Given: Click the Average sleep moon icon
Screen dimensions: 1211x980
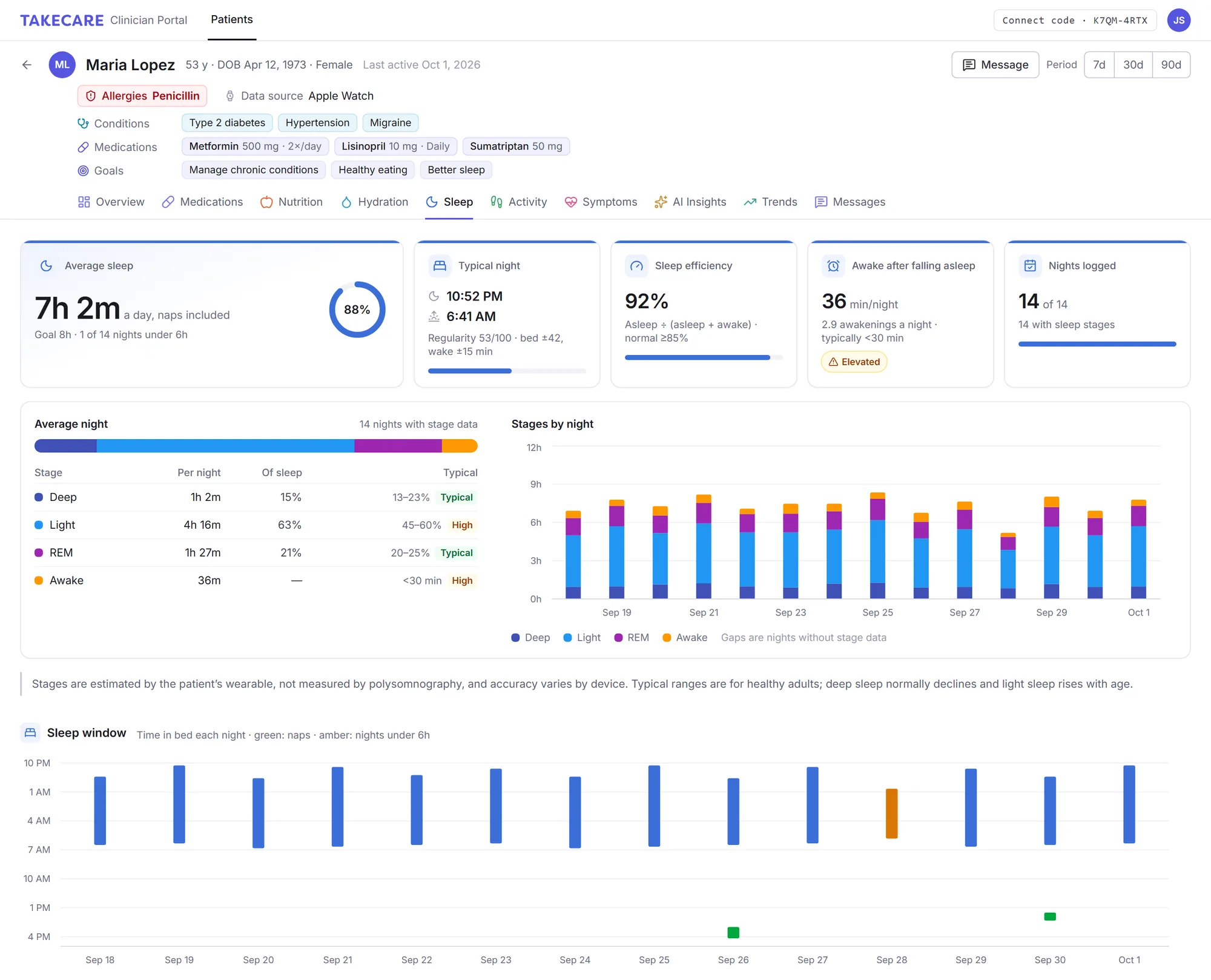Looking at the screenshot, I should pyautogui.click(x=46, y=266).
